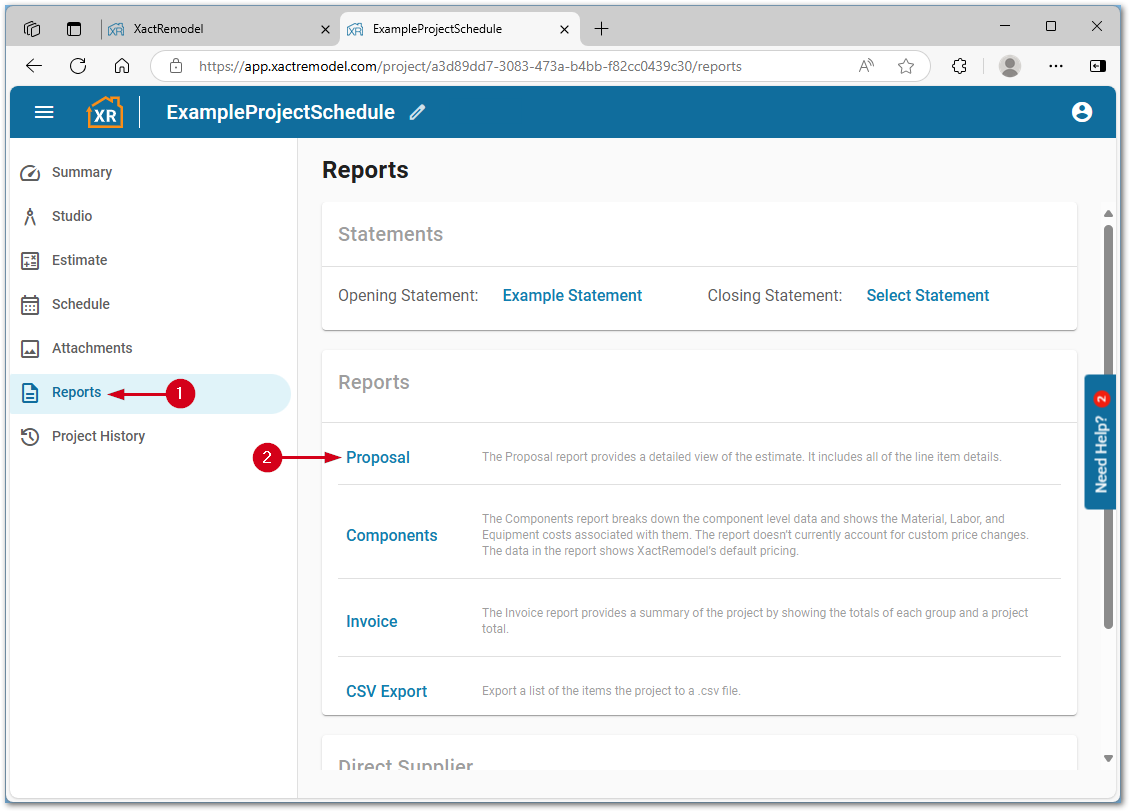Go to Studio in the sidebar
Screen dimensions: 1130x812
point(71,216)
